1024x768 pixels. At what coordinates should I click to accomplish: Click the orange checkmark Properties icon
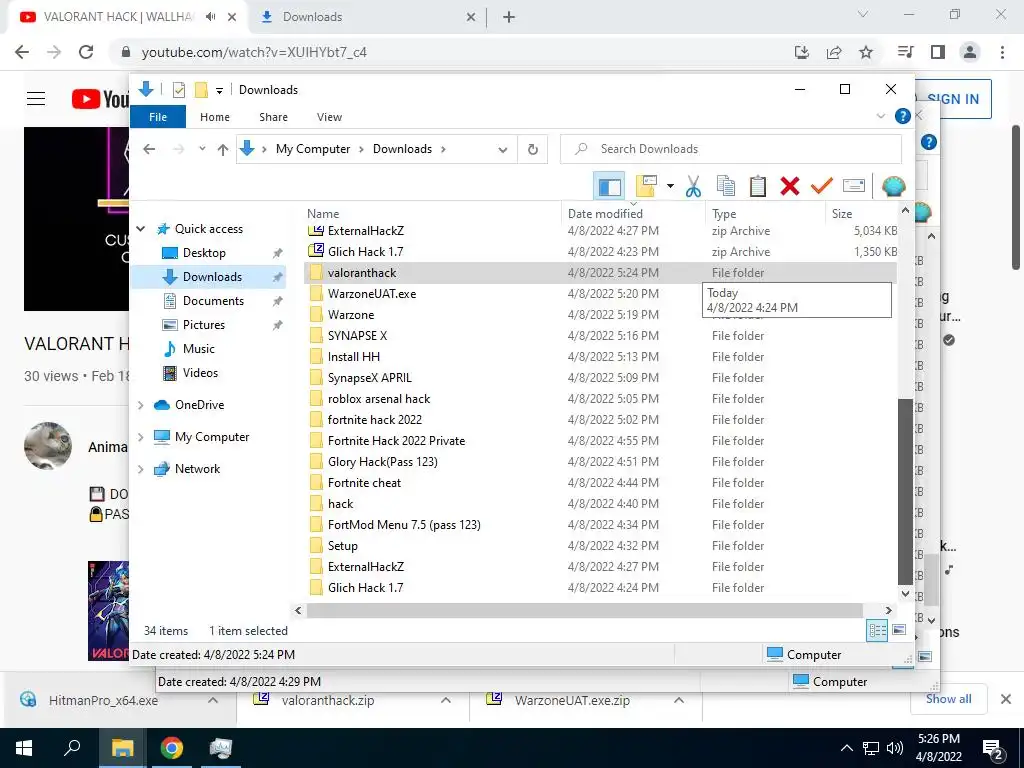tap(822, 186)
